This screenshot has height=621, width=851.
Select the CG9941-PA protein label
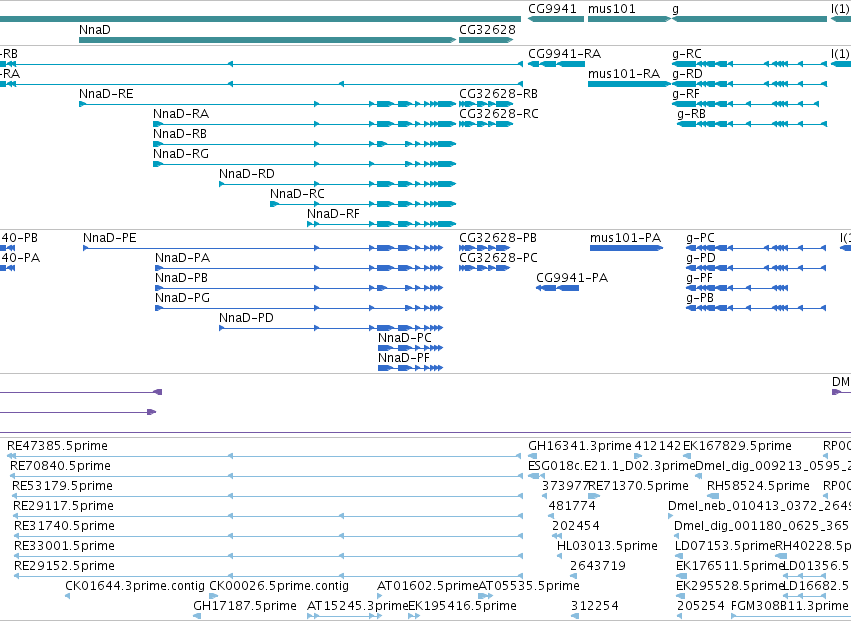pyautogui.click(x=572, y=278)
